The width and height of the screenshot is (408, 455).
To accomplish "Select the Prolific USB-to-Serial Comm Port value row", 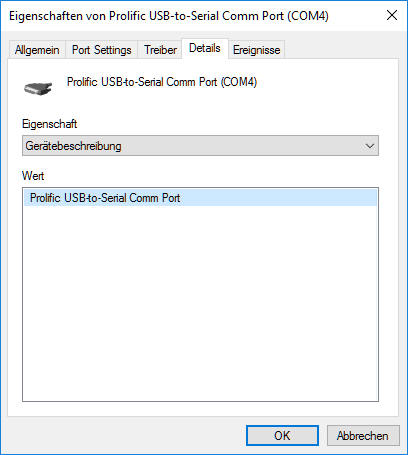I will coord(200,198).
